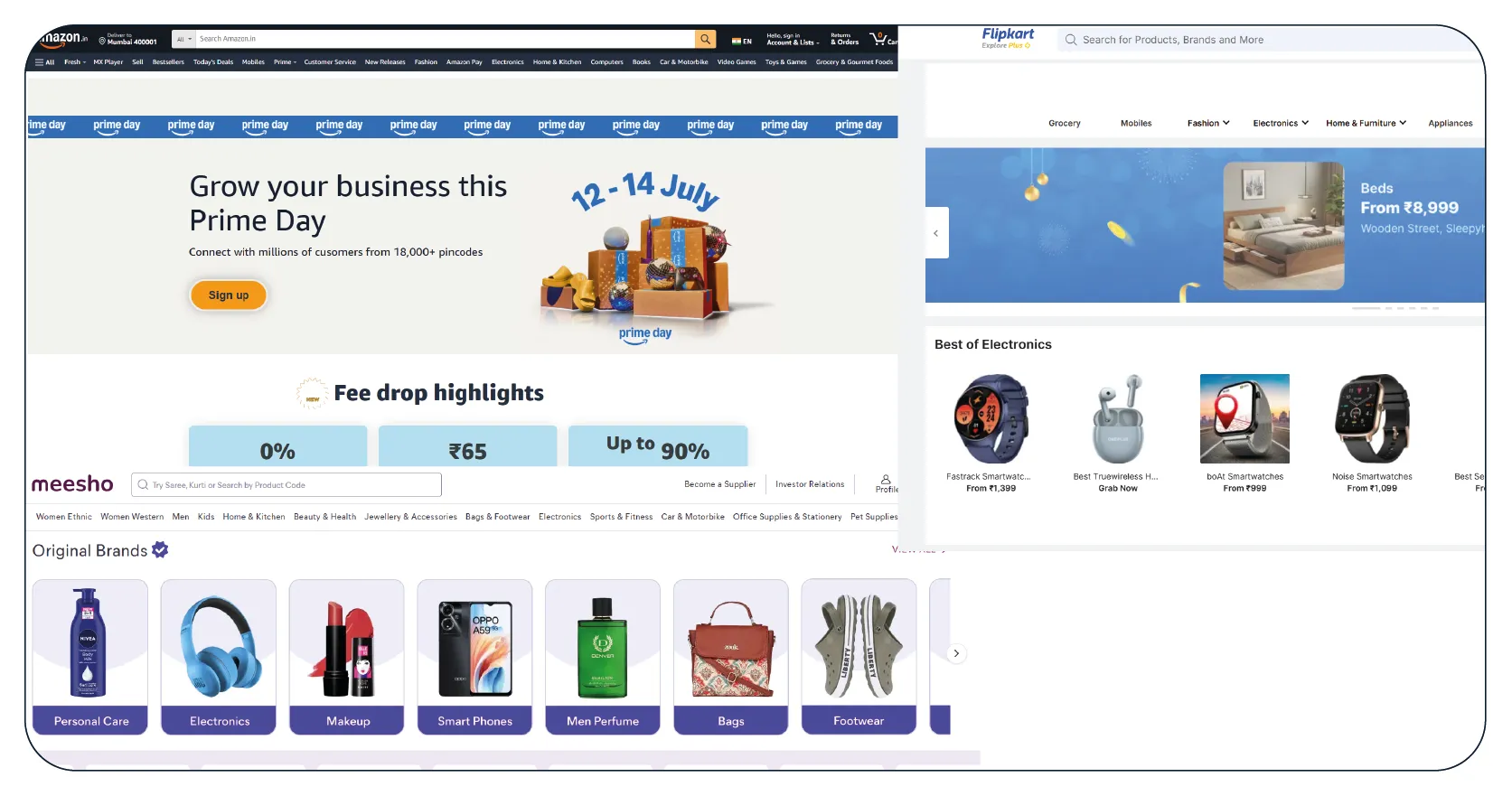Expand Home & Furniture dropdown

[x=1366, y=123]
